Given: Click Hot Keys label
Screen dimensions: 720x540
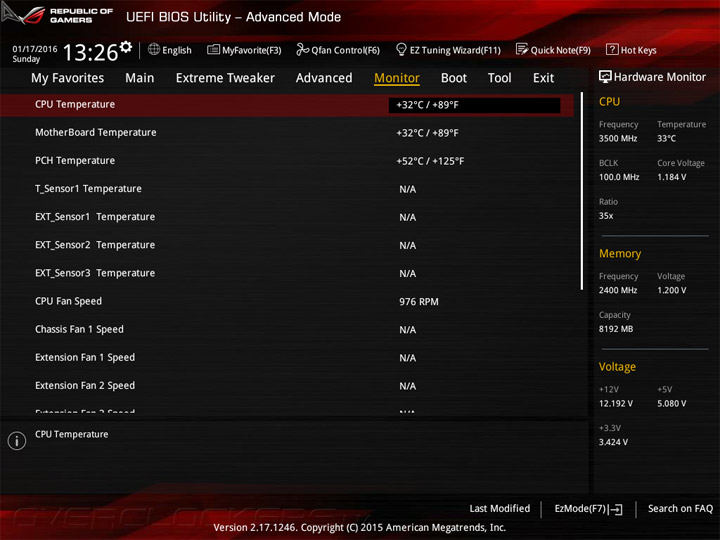Looking at the screenshot, I should pos(638,50).
